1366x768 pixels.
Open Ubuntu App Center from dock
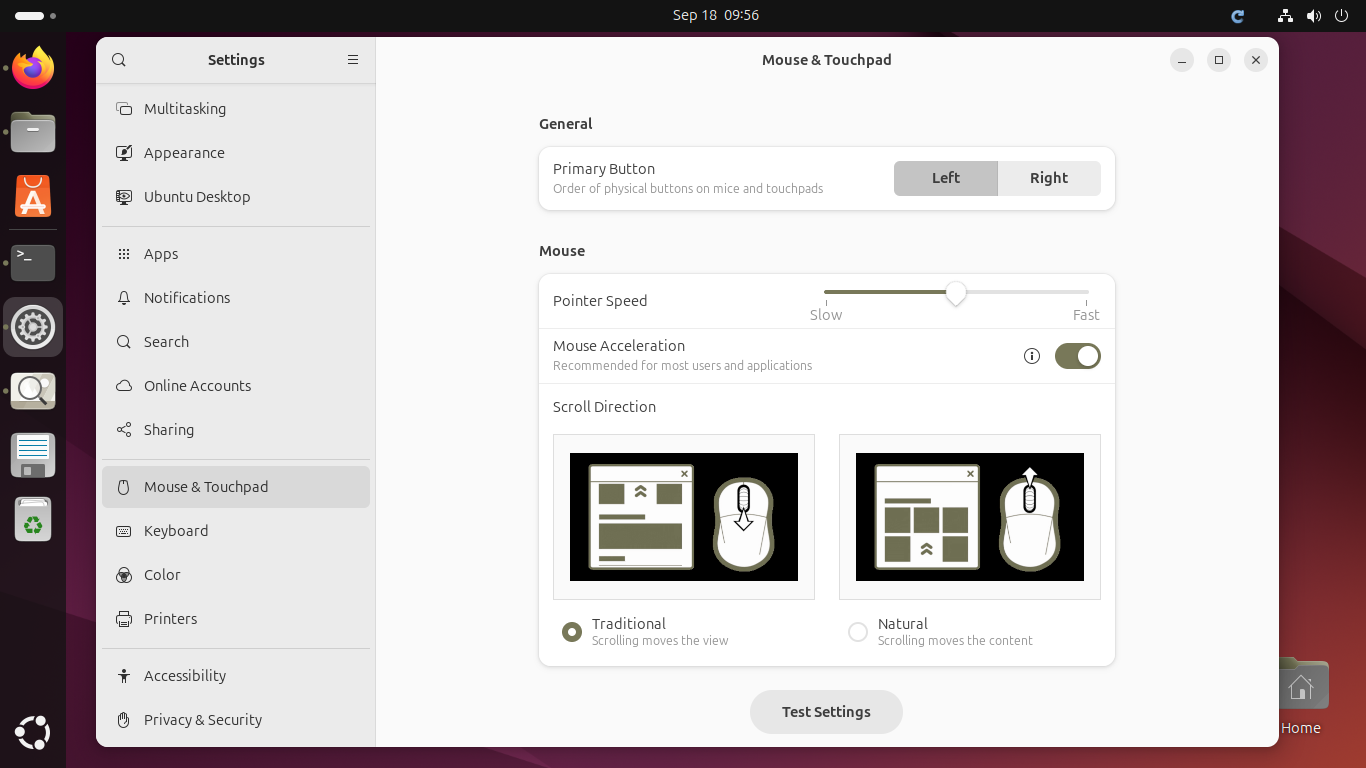tap(33, 197)
